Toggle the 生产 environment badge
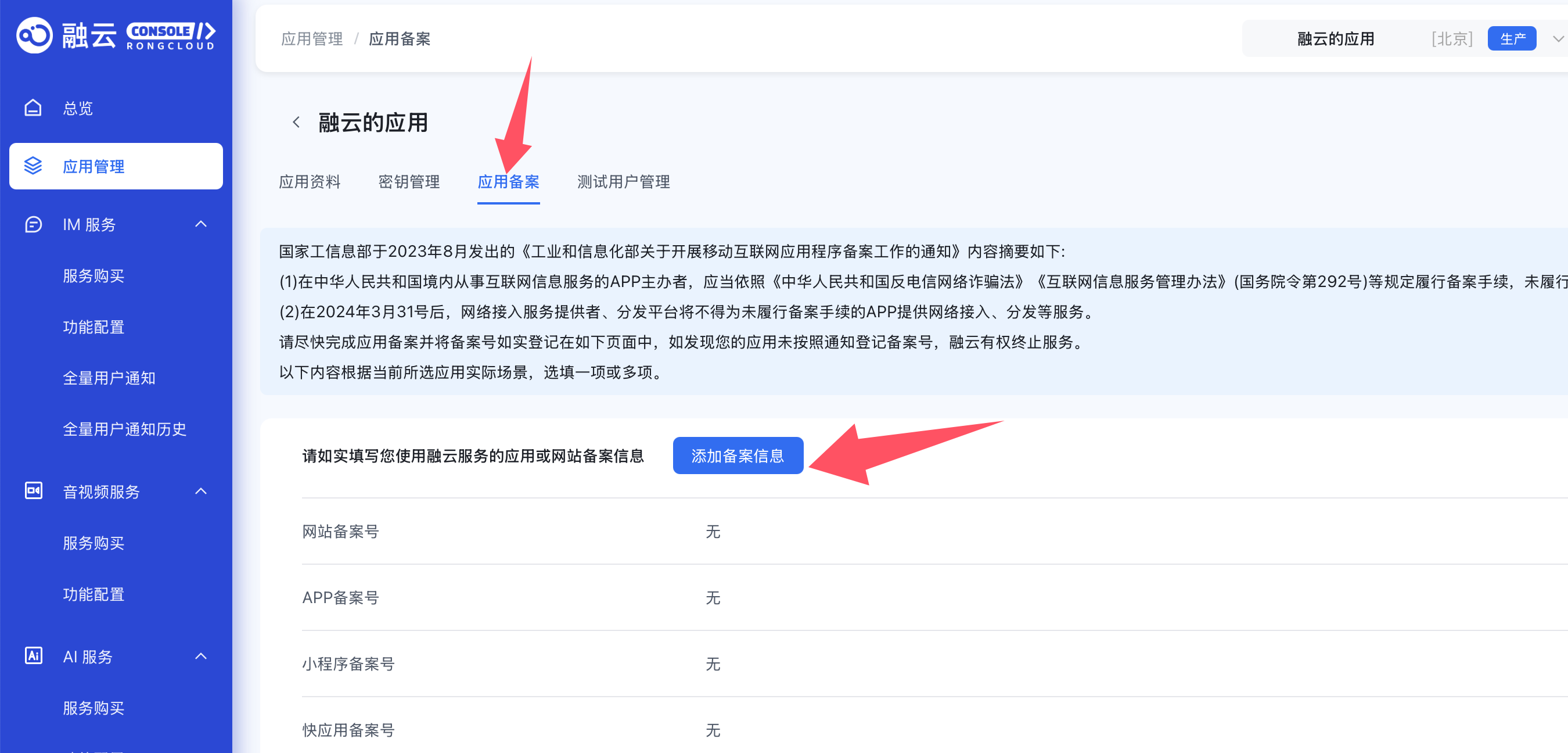This screenshot has height=753, width=1568. coord(1512,39)
